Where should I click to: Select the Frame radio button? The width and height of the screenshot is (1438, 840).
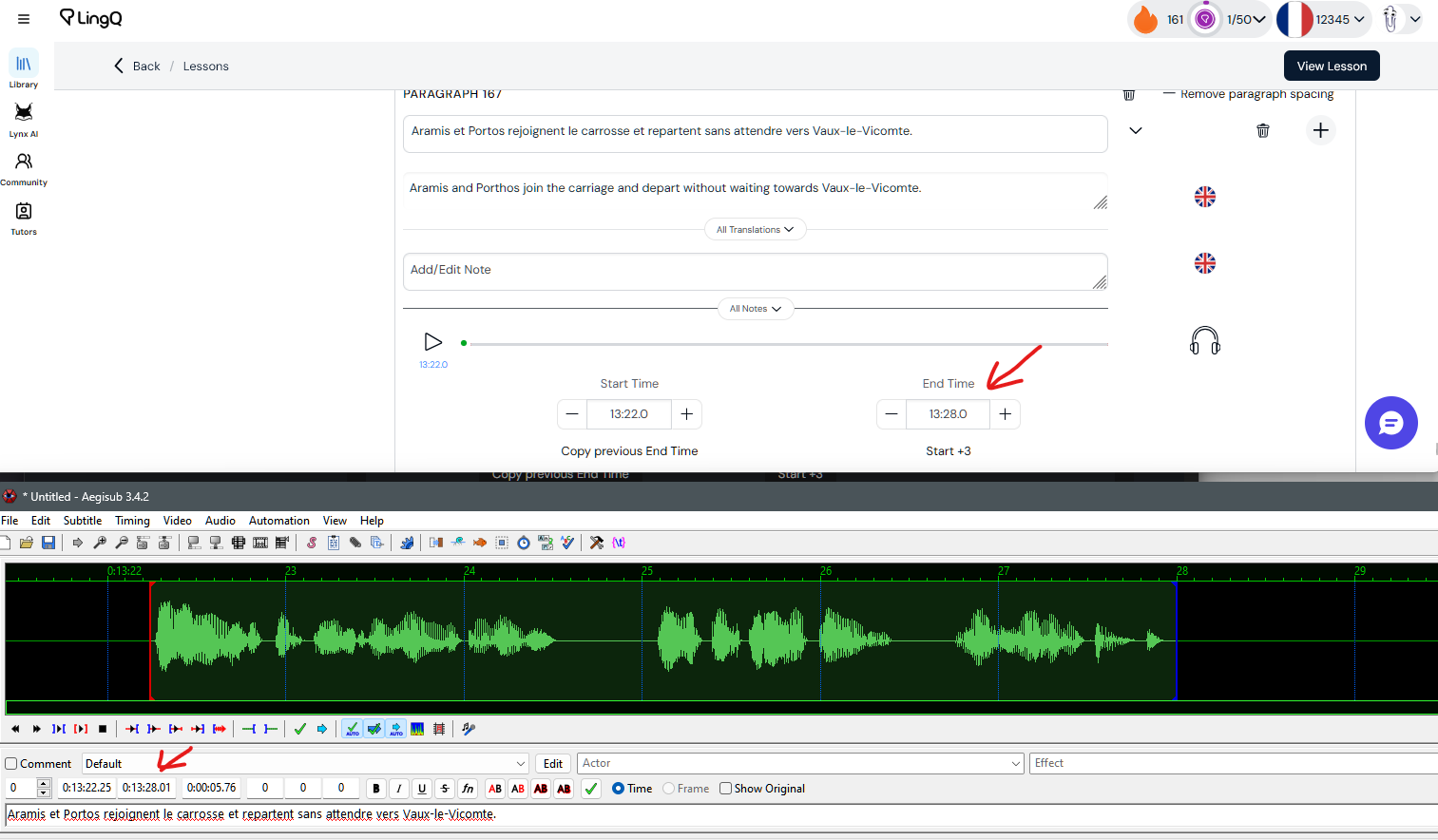coord(669,789)
